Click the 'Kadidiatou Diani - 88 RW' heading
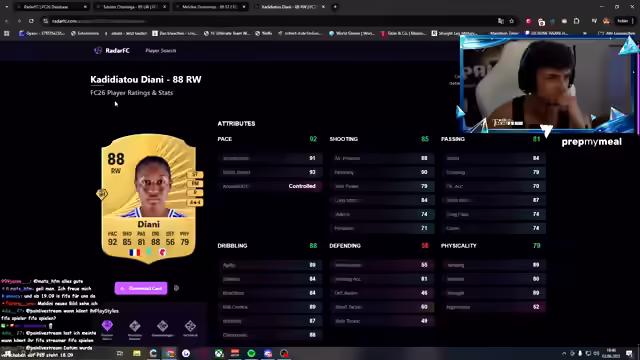The height and width of the screenshot is (360, 640). 146,79
